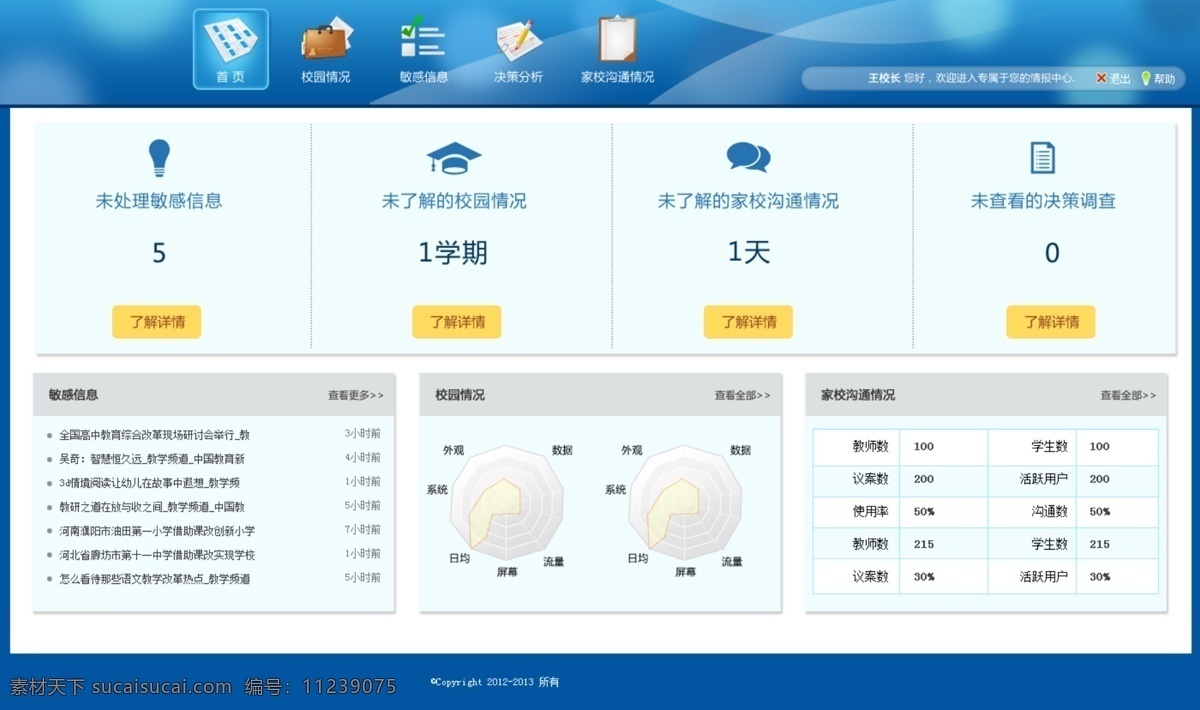Click the 王校长 username text
This screenshot has width=1200, height=710.
[x=884, y=78]
